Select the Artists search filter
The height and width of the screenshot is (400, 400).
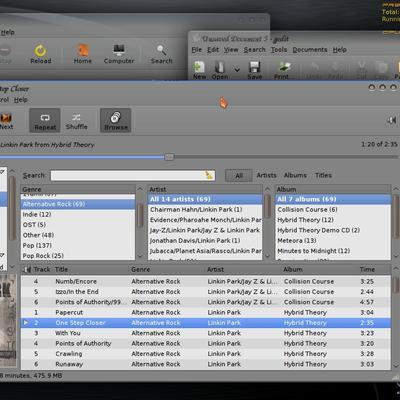click(266, 175)
